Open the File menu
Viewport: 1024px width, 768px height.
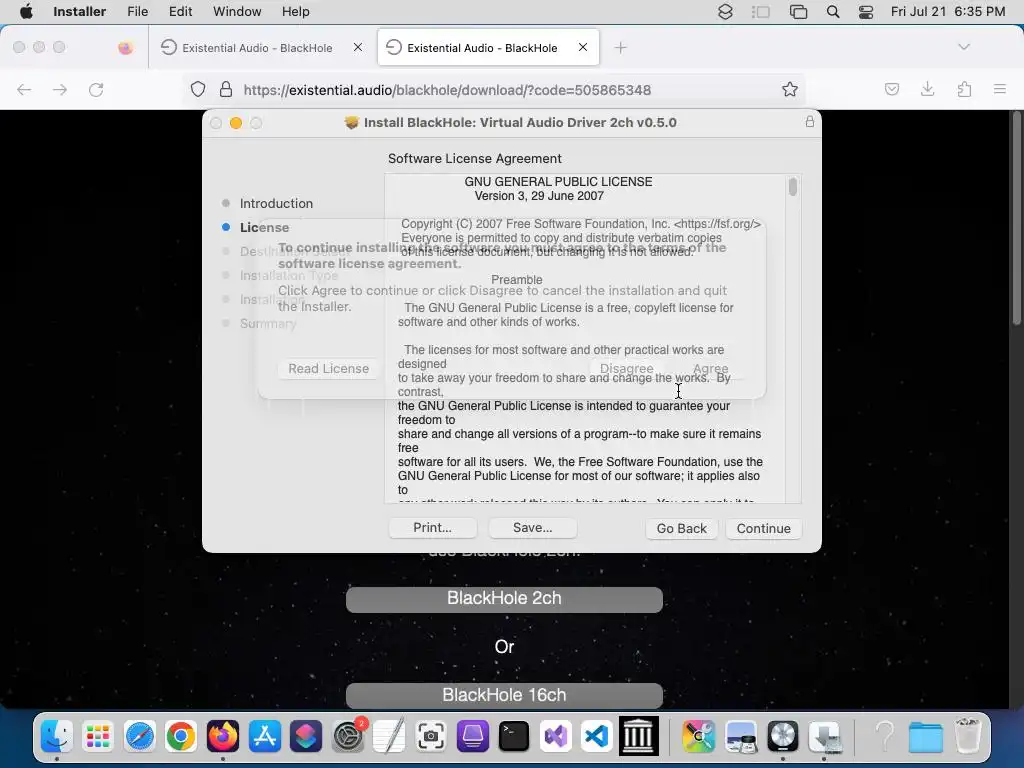[x=137, y=11]
